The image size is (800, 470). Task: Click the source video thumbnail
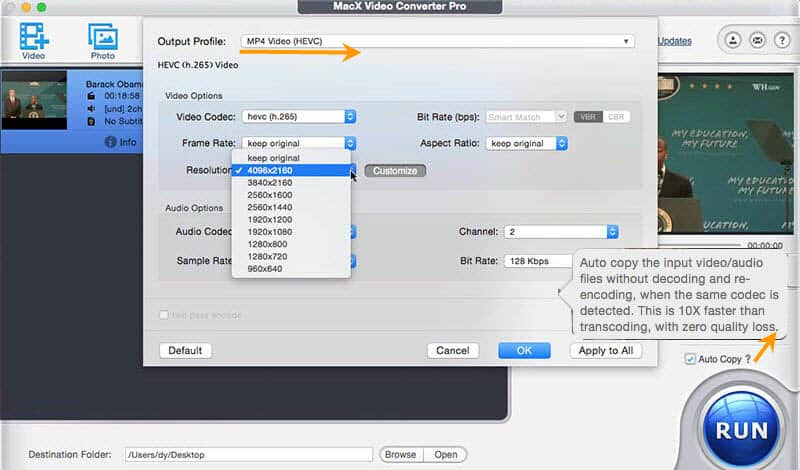coord(34,100)
